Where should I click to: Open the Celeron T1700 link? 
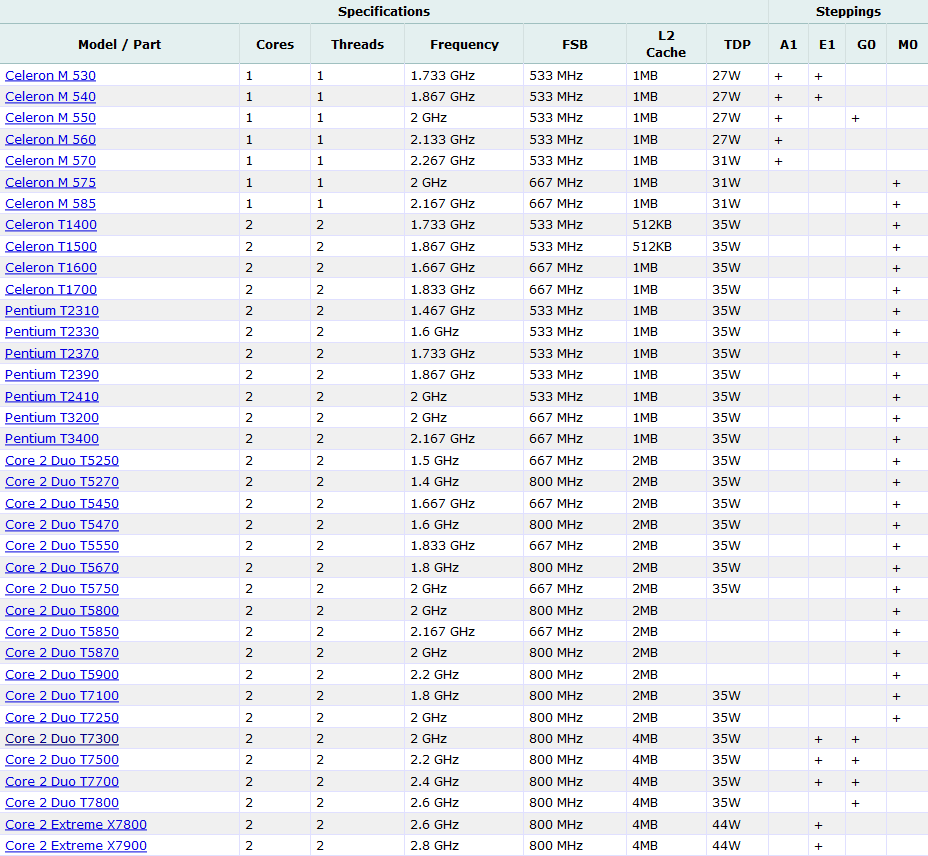[51, 289]
